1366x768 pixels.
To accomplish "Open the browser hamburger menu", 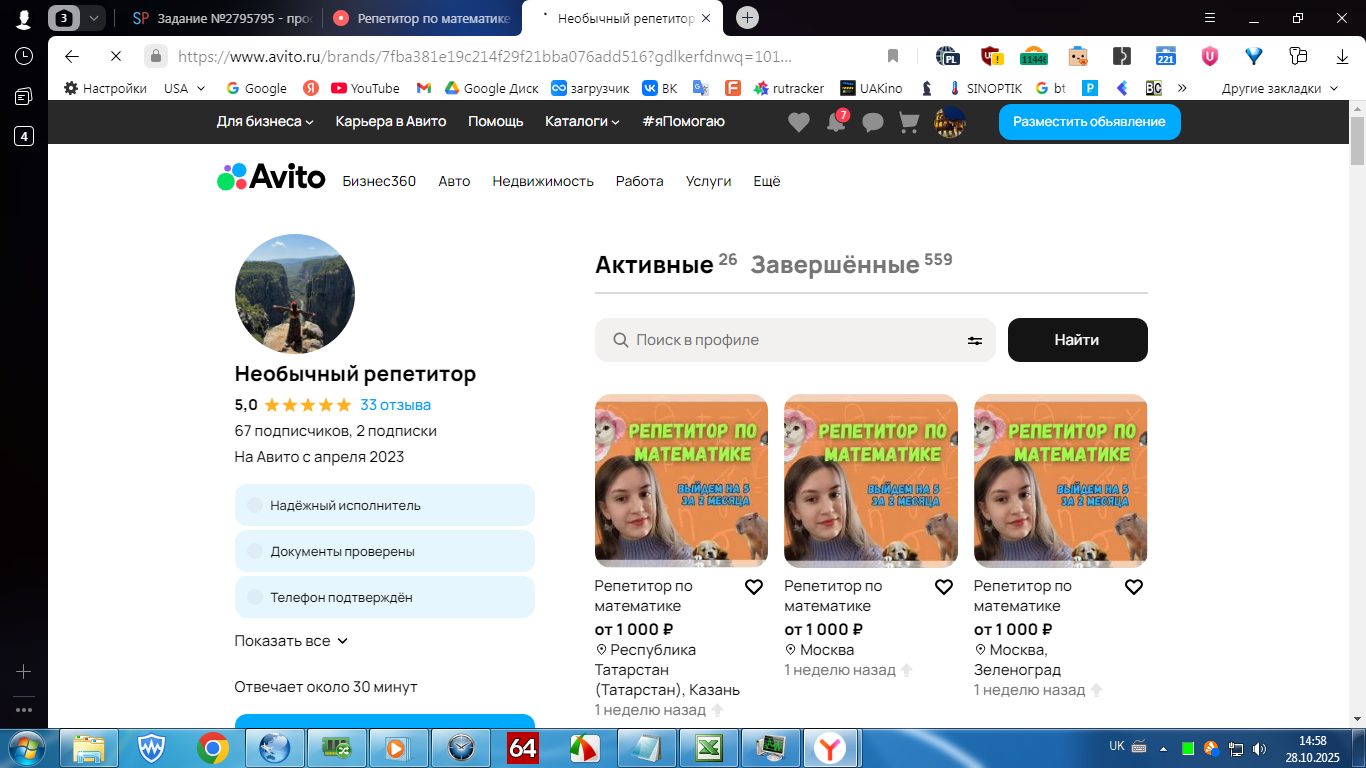I will point(1210,18).
